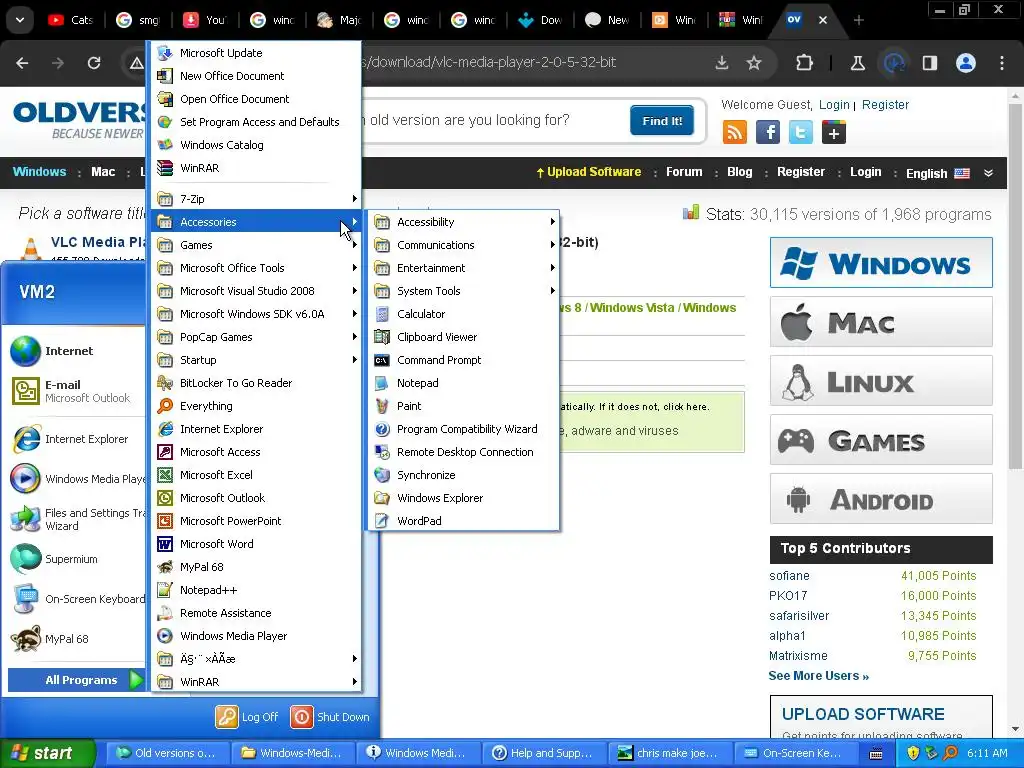1024x768 pixels.
Task: Click the Windows start button
Action: [x=47, y=753]
